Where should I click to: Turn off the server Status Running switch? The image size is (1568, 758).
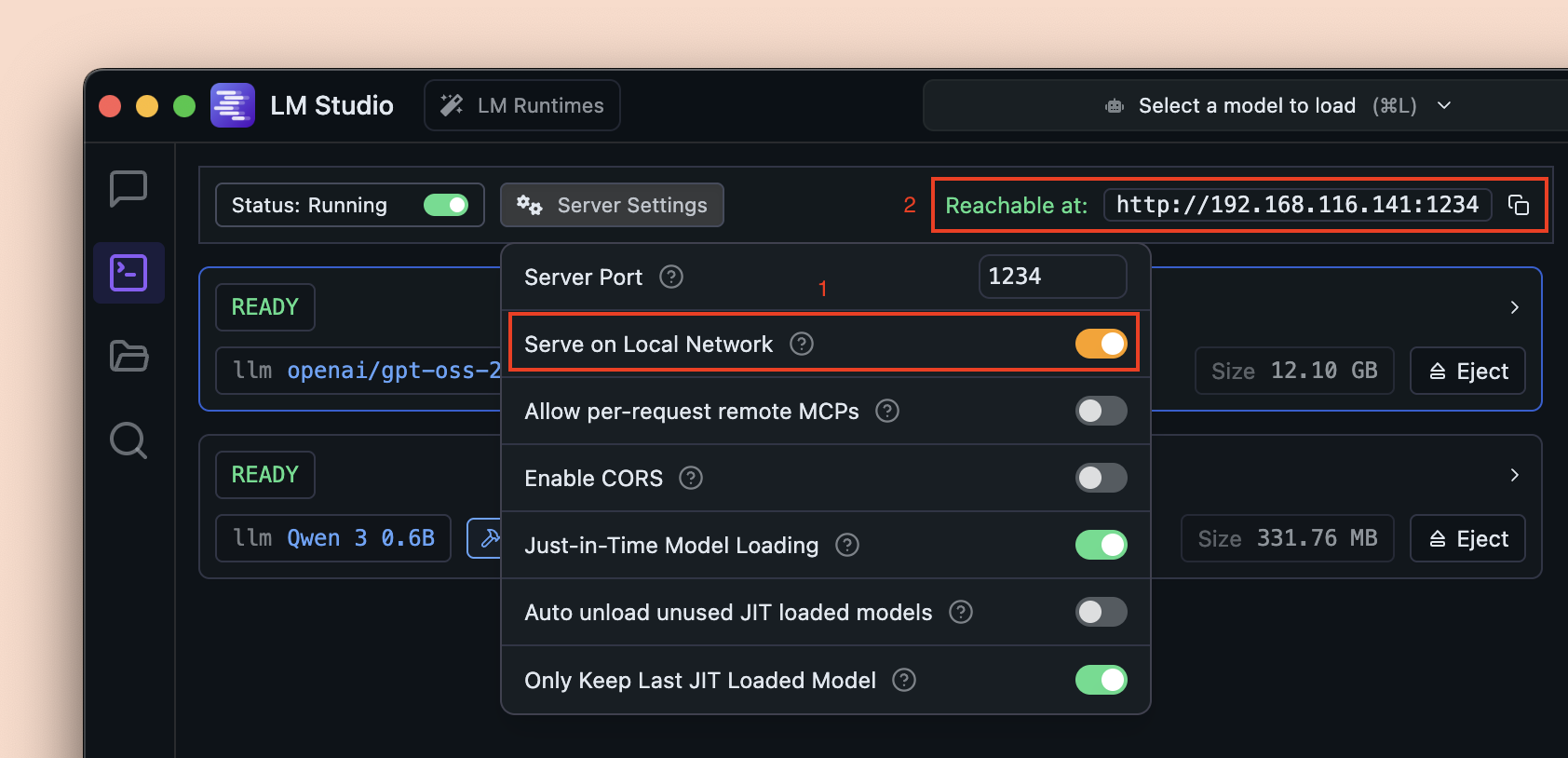(446, 205)
